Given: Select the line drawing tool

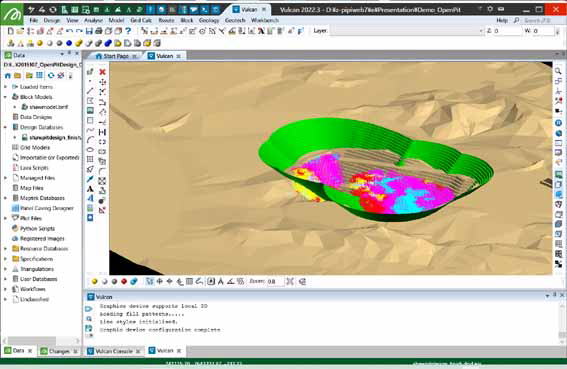Looking at the screenshot, I should 90,91.
